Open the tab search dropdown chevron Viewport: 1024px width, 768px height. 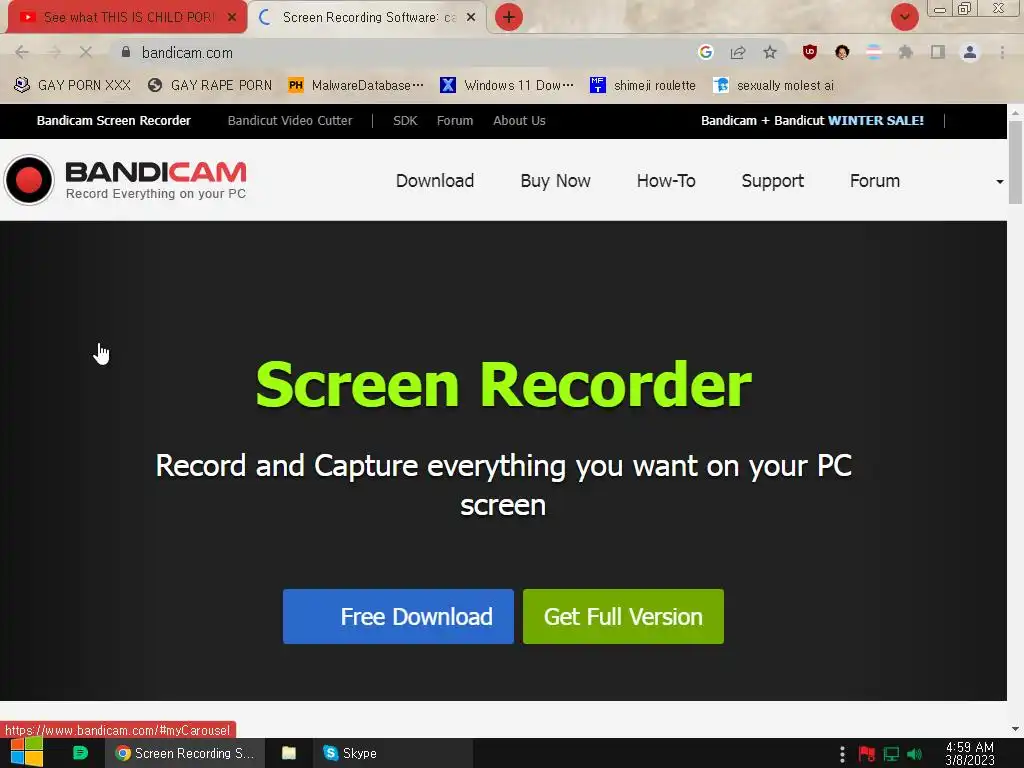point(904,17)
